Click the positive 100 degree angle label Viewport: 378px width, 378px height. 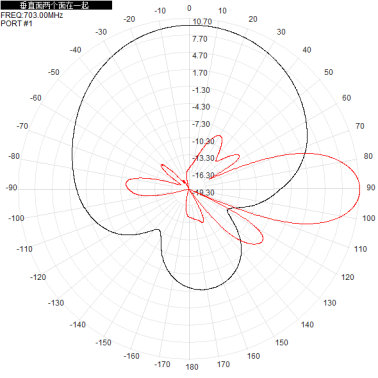[x=369, y=218]
